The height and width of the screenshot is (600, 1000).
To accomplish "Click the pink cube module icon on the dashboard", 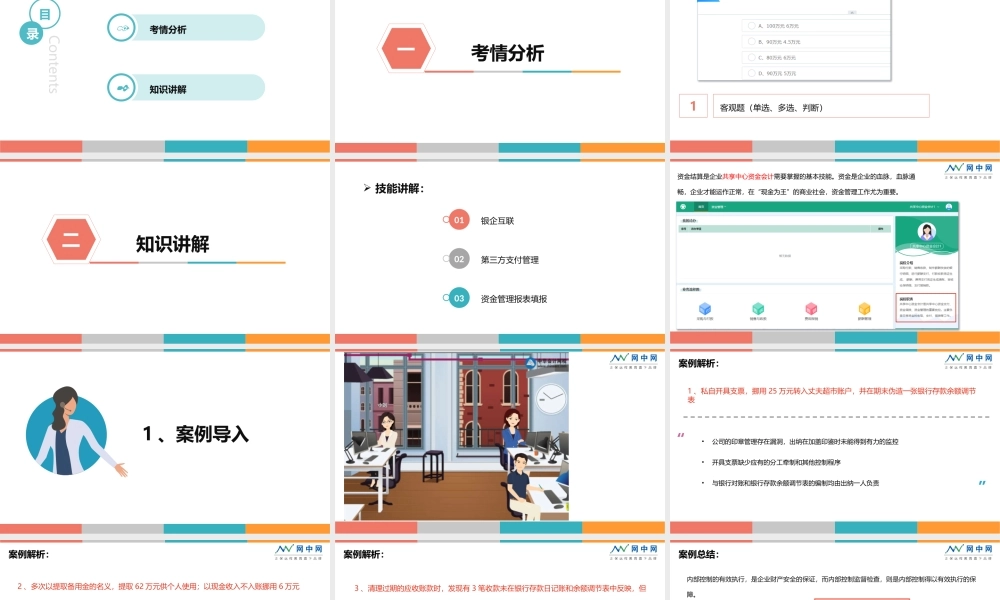I will pos(811,308).
